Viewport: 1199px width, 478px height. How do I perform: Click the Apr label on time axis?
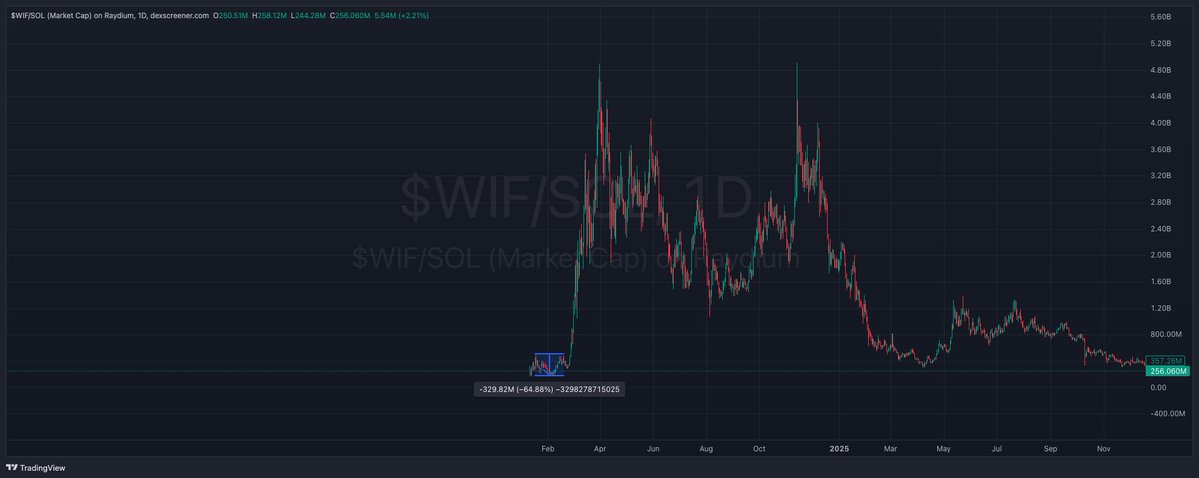point(600,449)
